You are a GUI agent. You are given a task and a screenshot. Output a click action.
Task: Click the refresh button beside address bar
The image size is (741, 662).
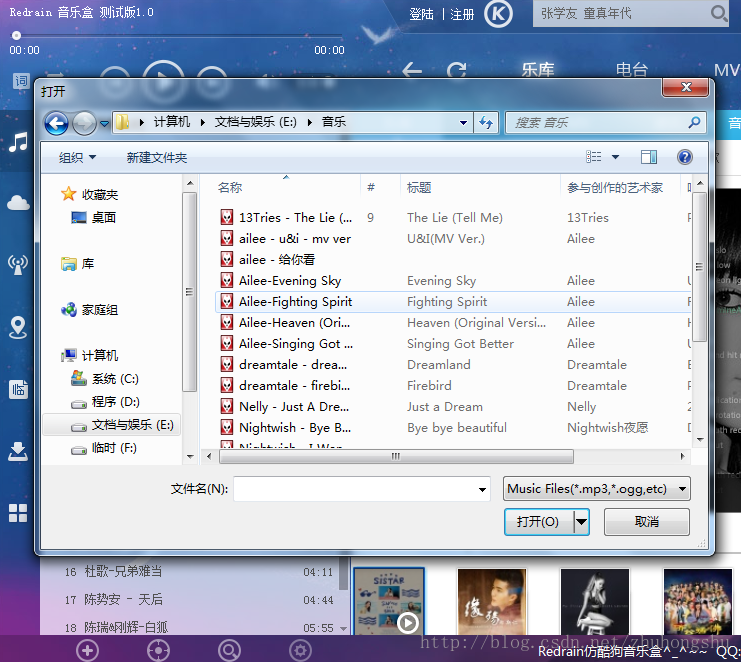click(x=486, y=123)
